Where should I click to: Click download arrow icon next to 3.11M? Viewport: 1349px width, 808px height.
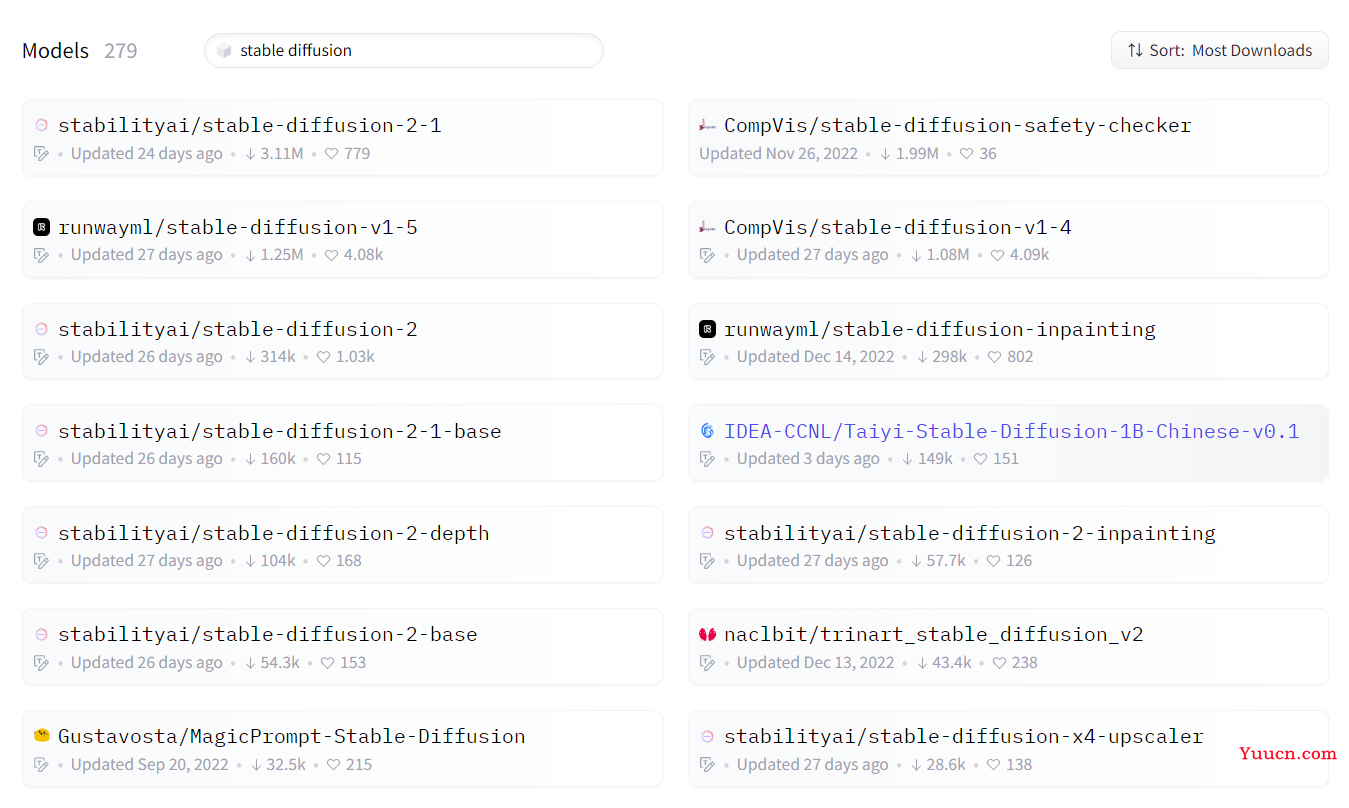[x=251, y=154]
